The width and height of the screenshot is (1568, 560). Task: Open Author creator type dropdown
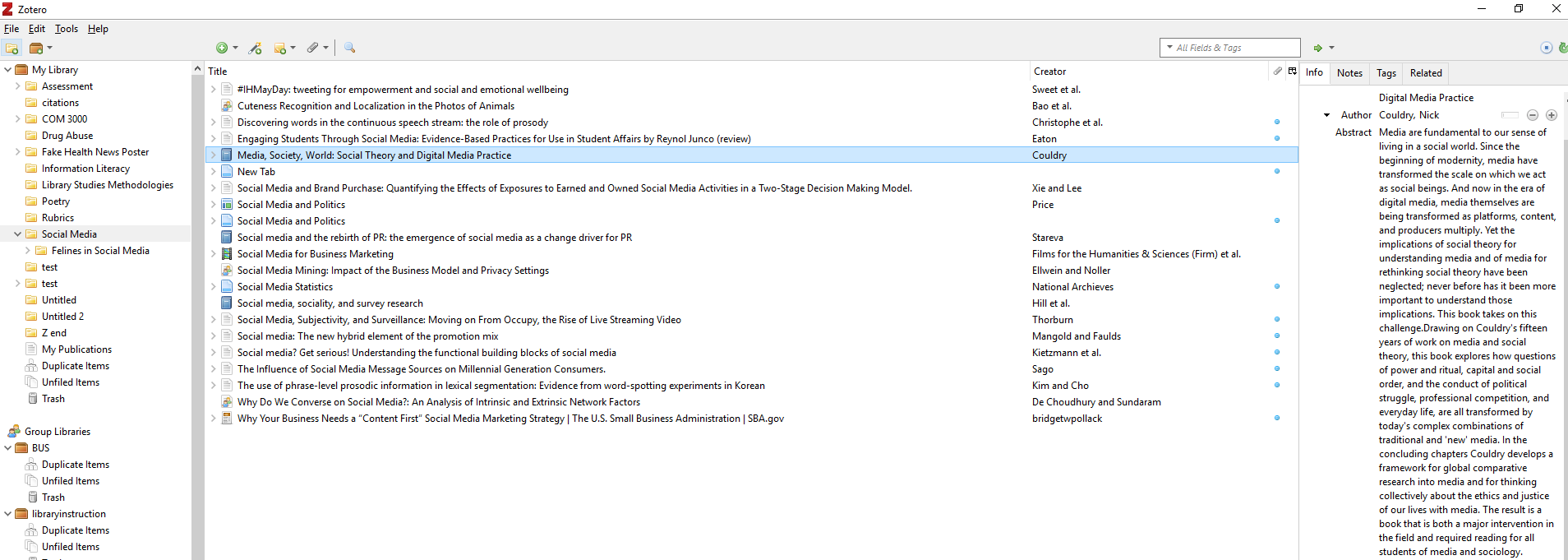[1326, 115]
